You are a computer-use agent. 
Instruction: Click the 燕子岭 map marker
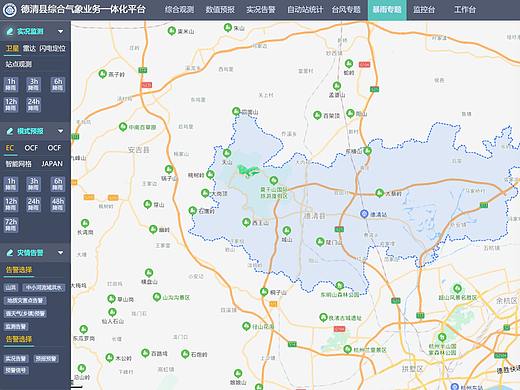tap(103, 74)
